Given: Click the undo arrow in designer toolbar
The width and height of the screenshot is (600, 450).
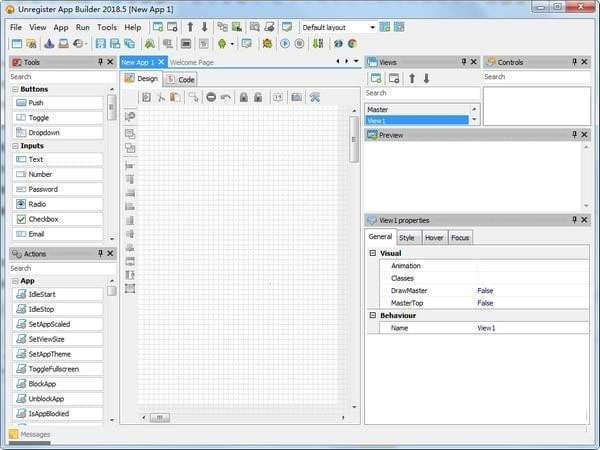Looking at the screenshot, I should (x=226, y=97).
